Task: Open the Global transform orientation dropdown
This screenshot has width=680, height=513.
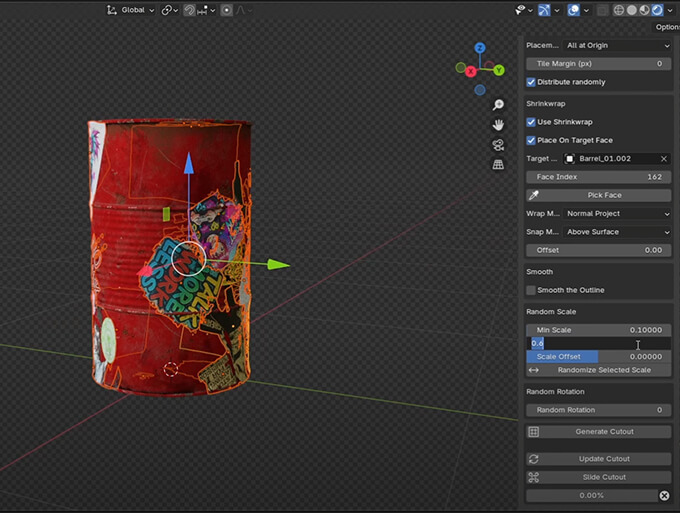Action: 131,10
